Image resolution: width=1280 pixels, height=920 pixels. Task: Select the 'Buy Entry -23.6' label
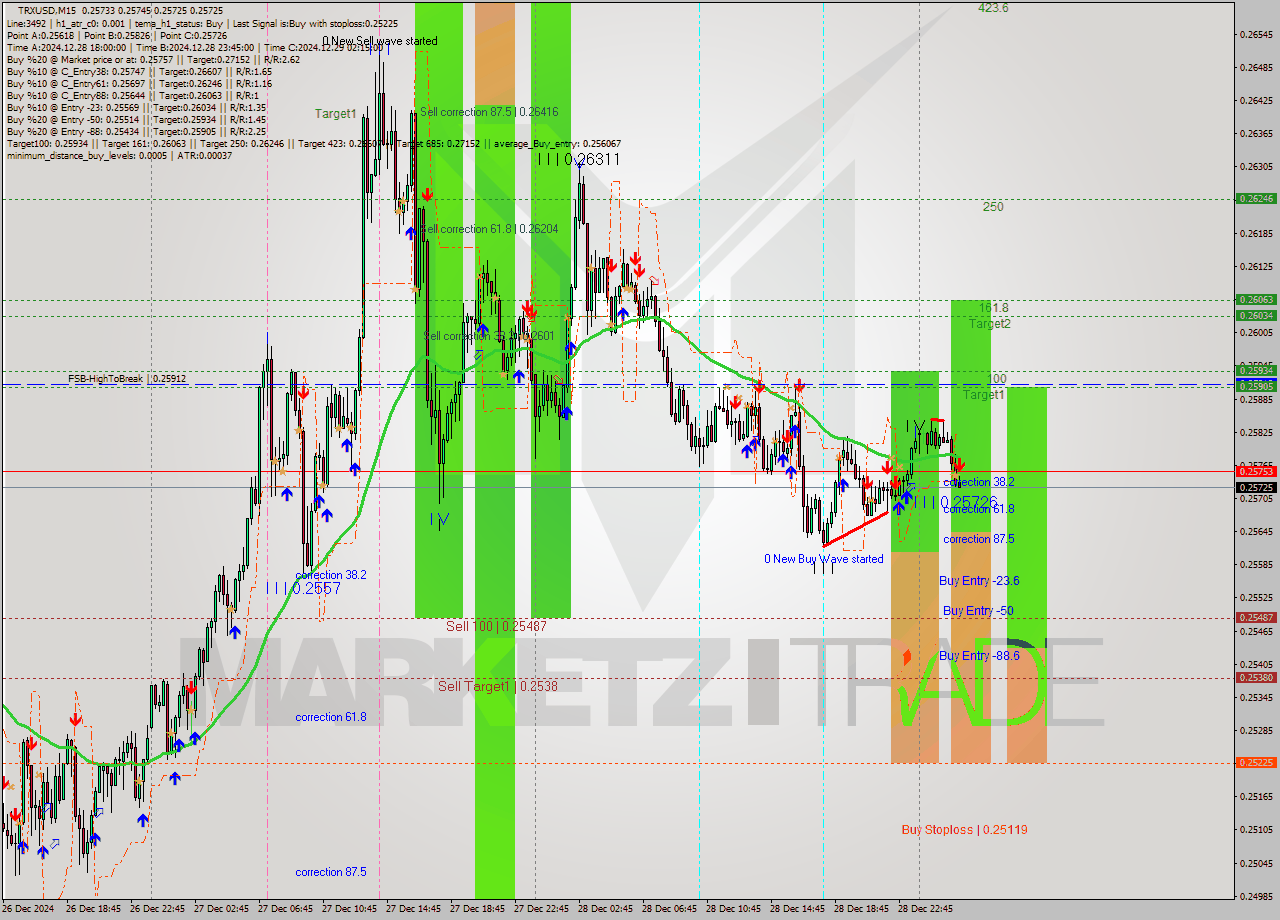tap(979, 581)
